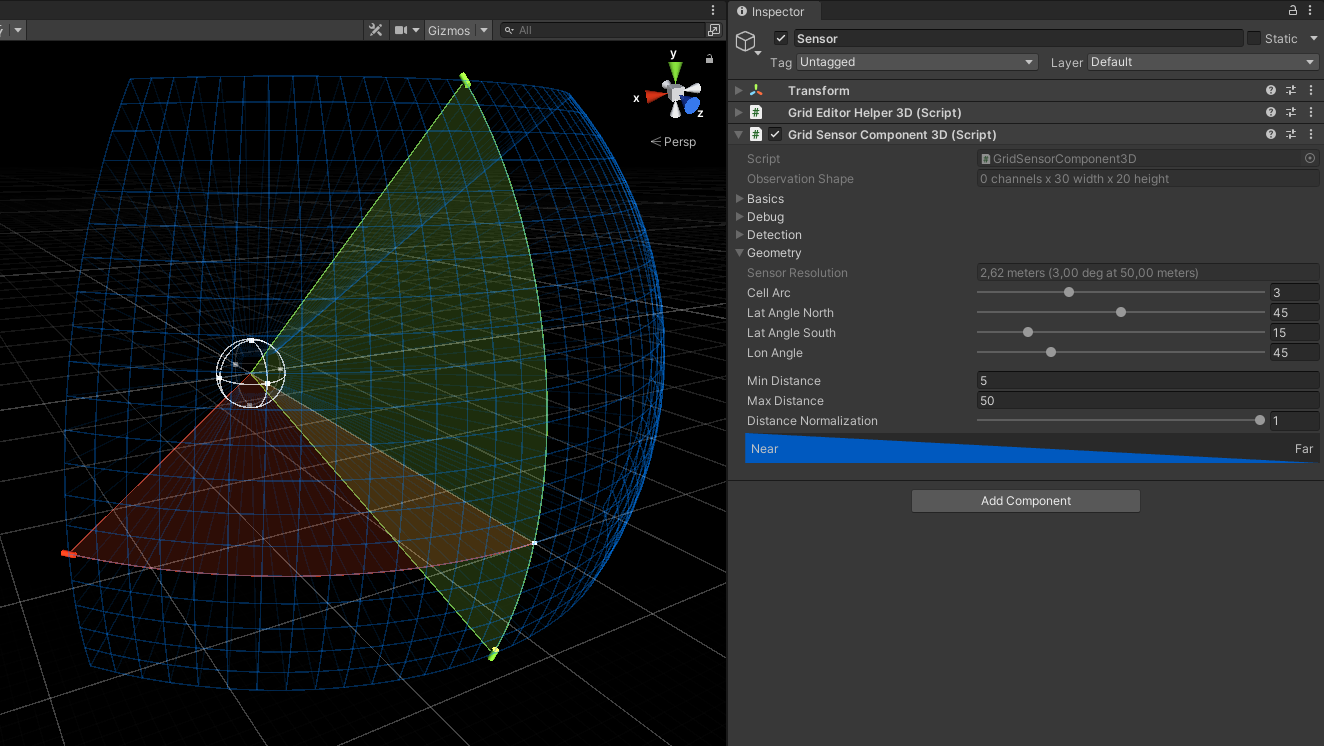Click the Add Component button
Image resolution: width=1324 pixels, height=746 pixels.
coord(1025,501)
